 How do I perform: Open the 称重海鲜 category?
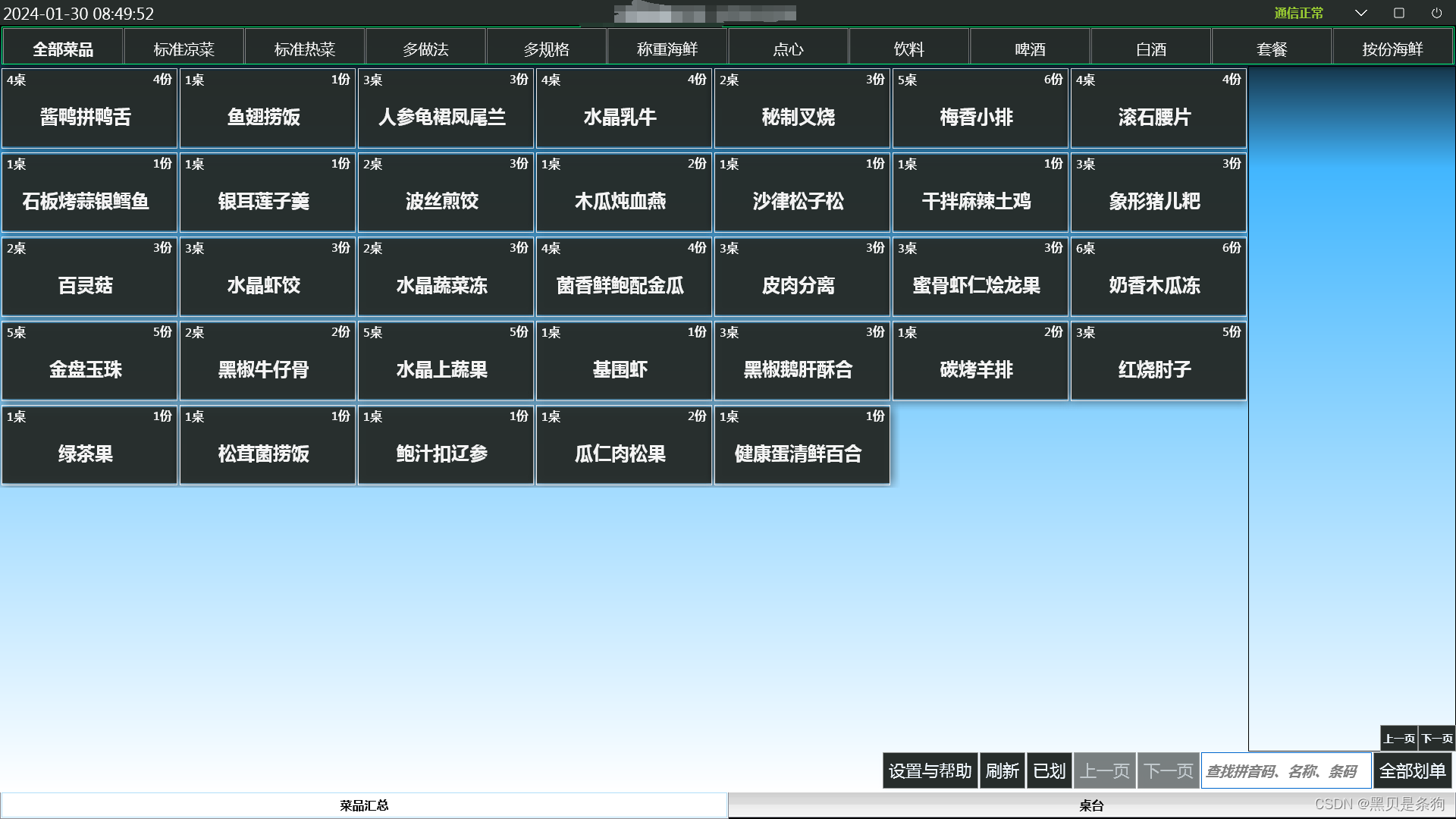[x=667, y=47]
